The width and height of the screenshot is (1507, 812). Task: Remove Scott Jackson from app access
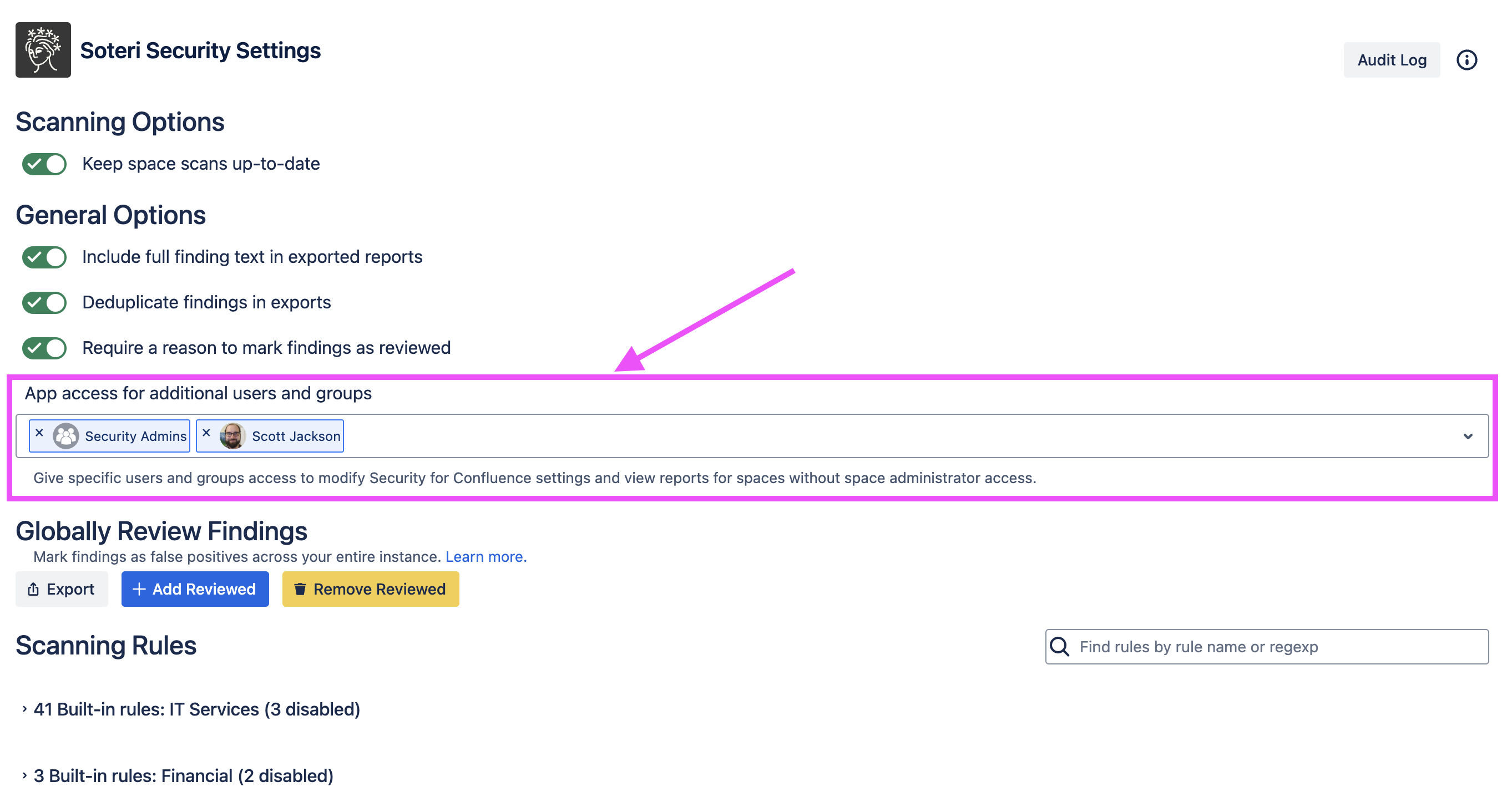coord(206,433)
